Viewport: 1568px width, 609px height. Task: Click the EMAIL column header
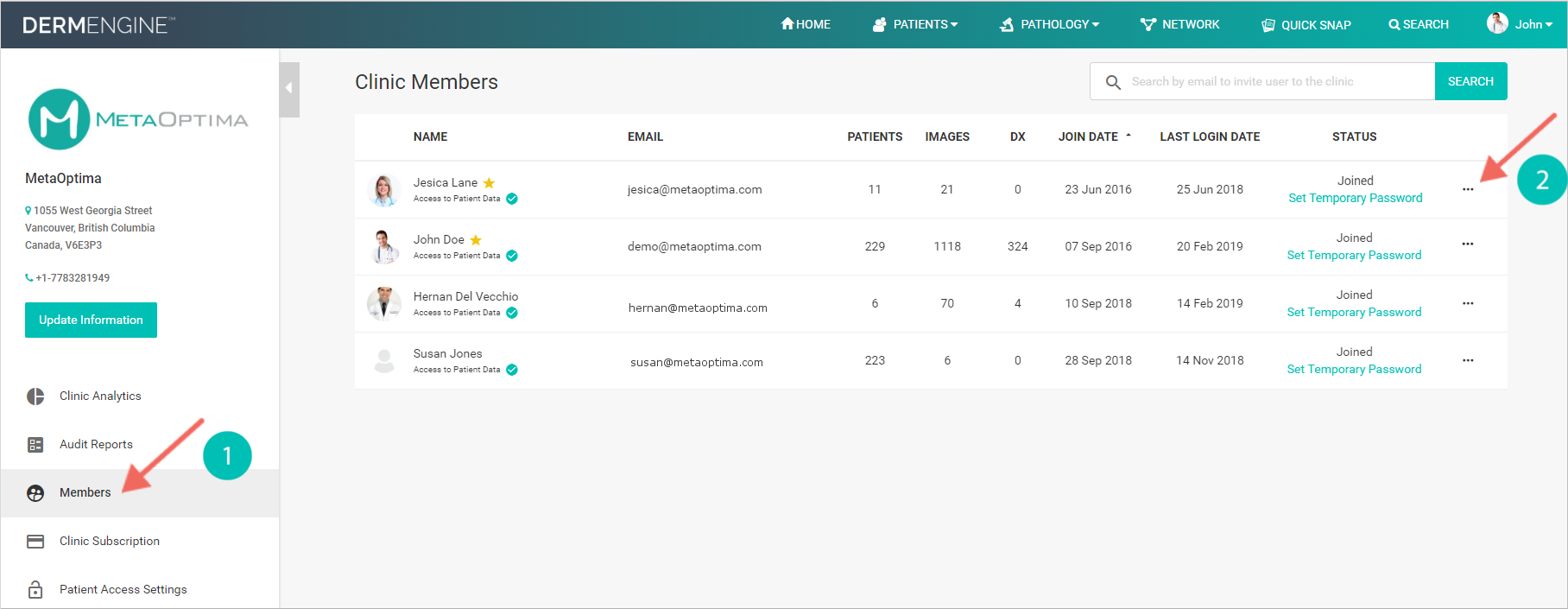[x=645, y=136]
